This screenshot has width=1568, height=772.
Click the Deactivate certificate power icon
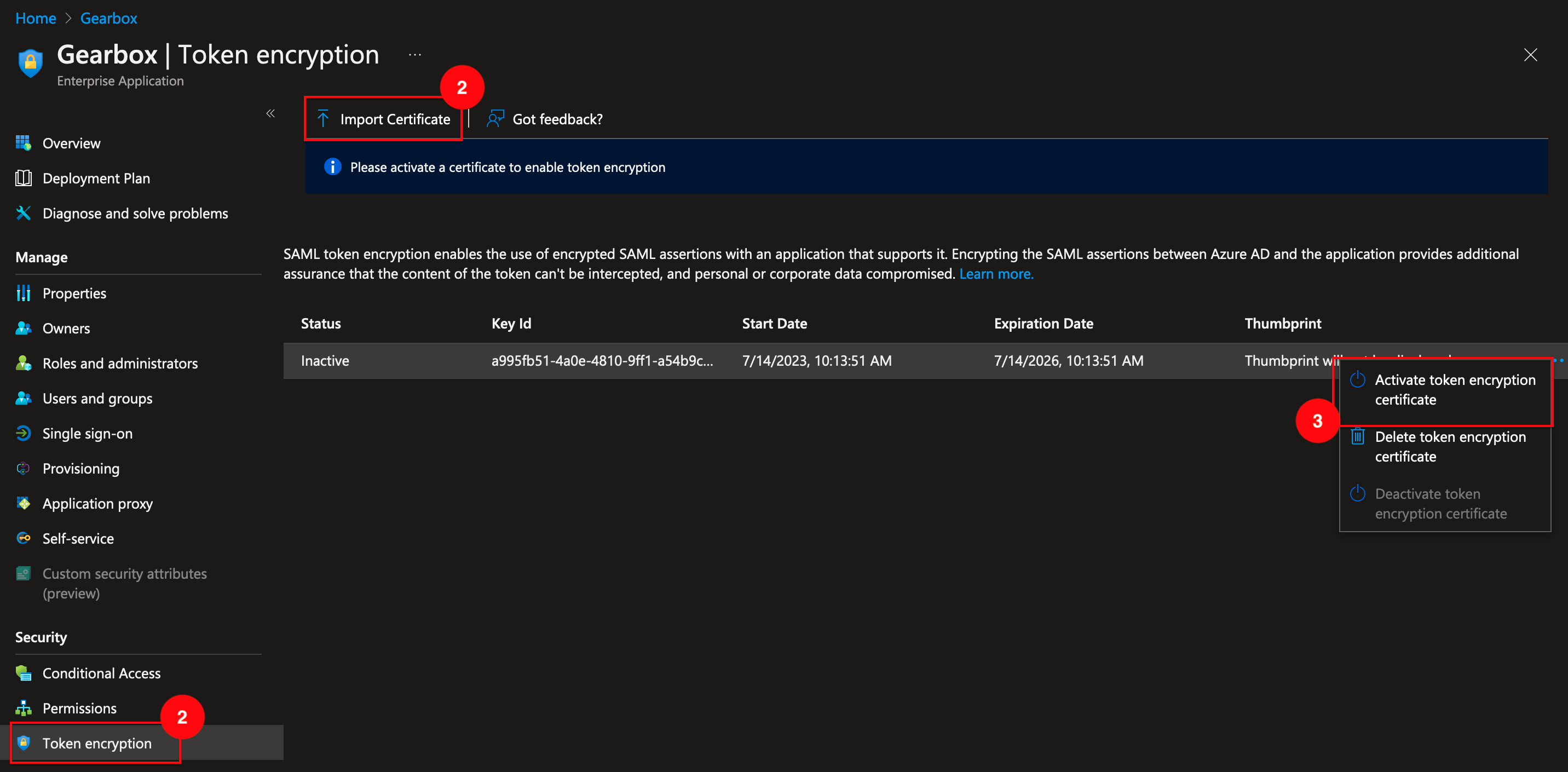[x=1357, y=494]
